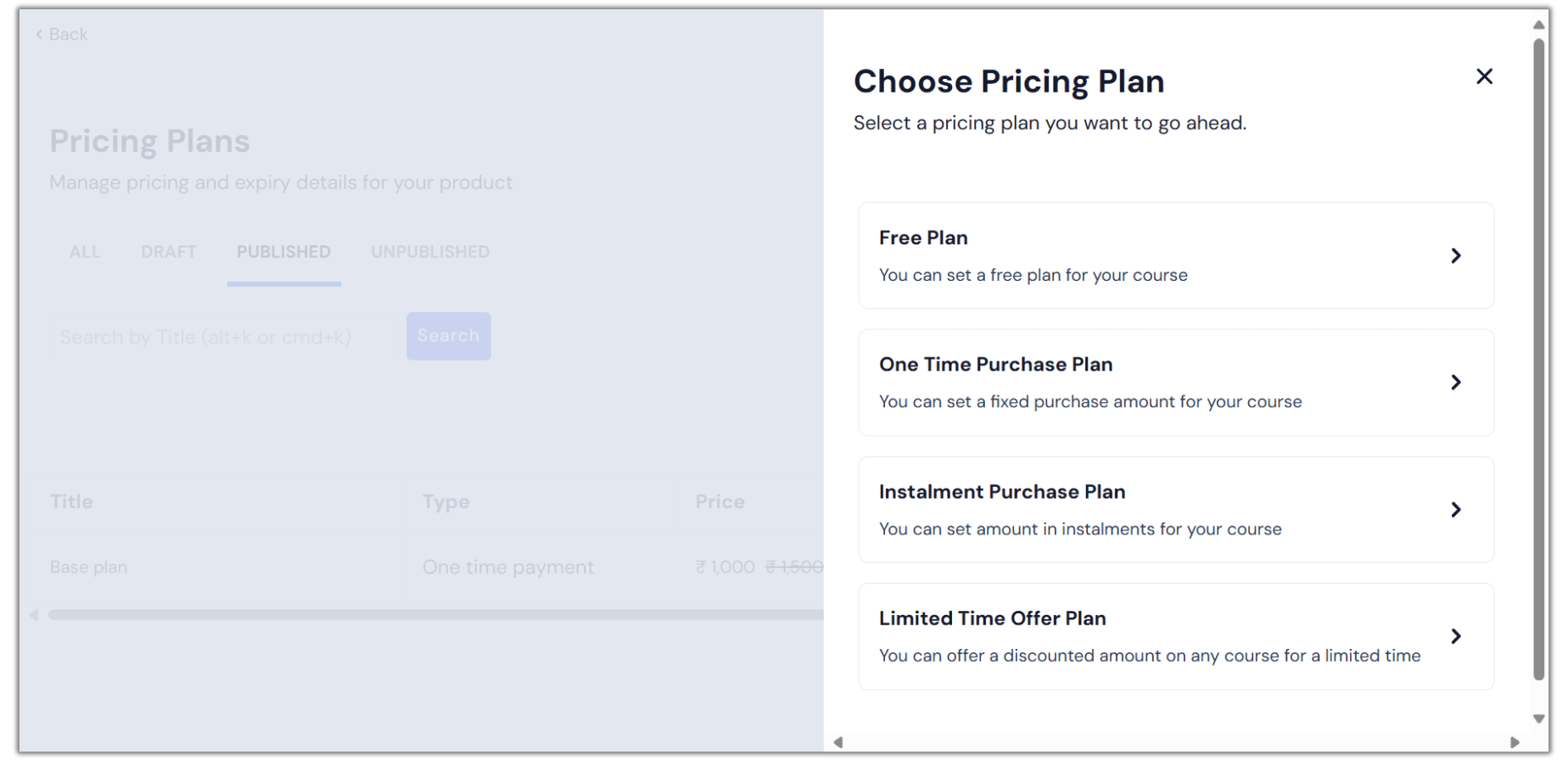1568x761 pixels.
Task: Expand the Instalment Purchase Plan arrow
Action: (1455, 510)
